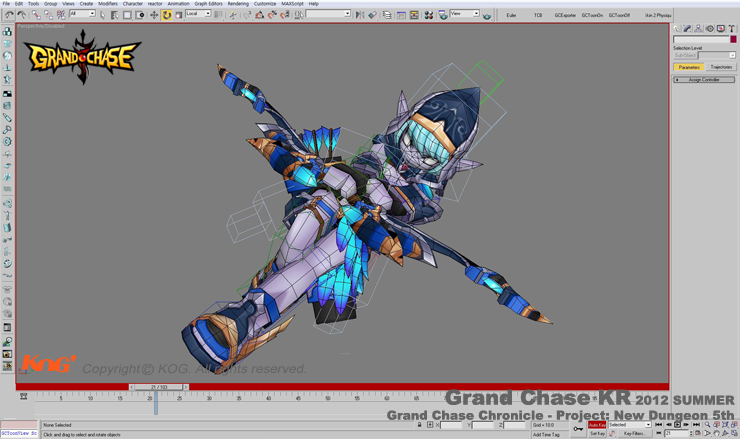The width and height of the screenshot is (740, 439).
Task: Open the Local reference coordinate dropdown
Action: (x=198, y=15)
